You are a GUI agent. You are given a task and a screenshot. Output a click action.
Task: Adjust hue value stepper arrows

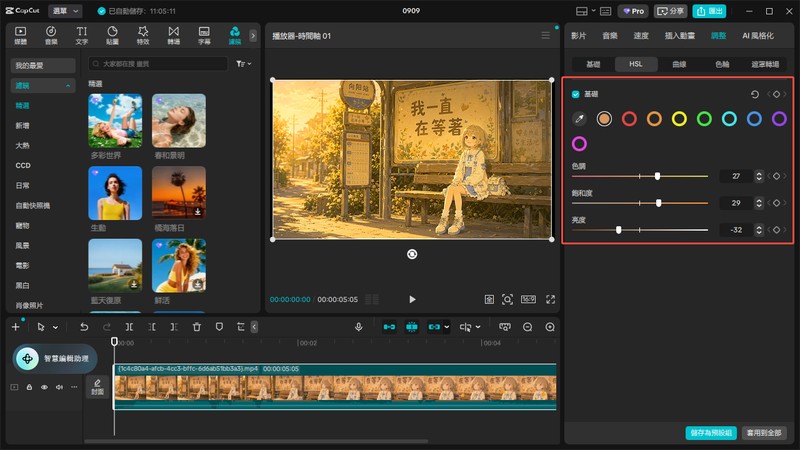click(x=759, y=176)
